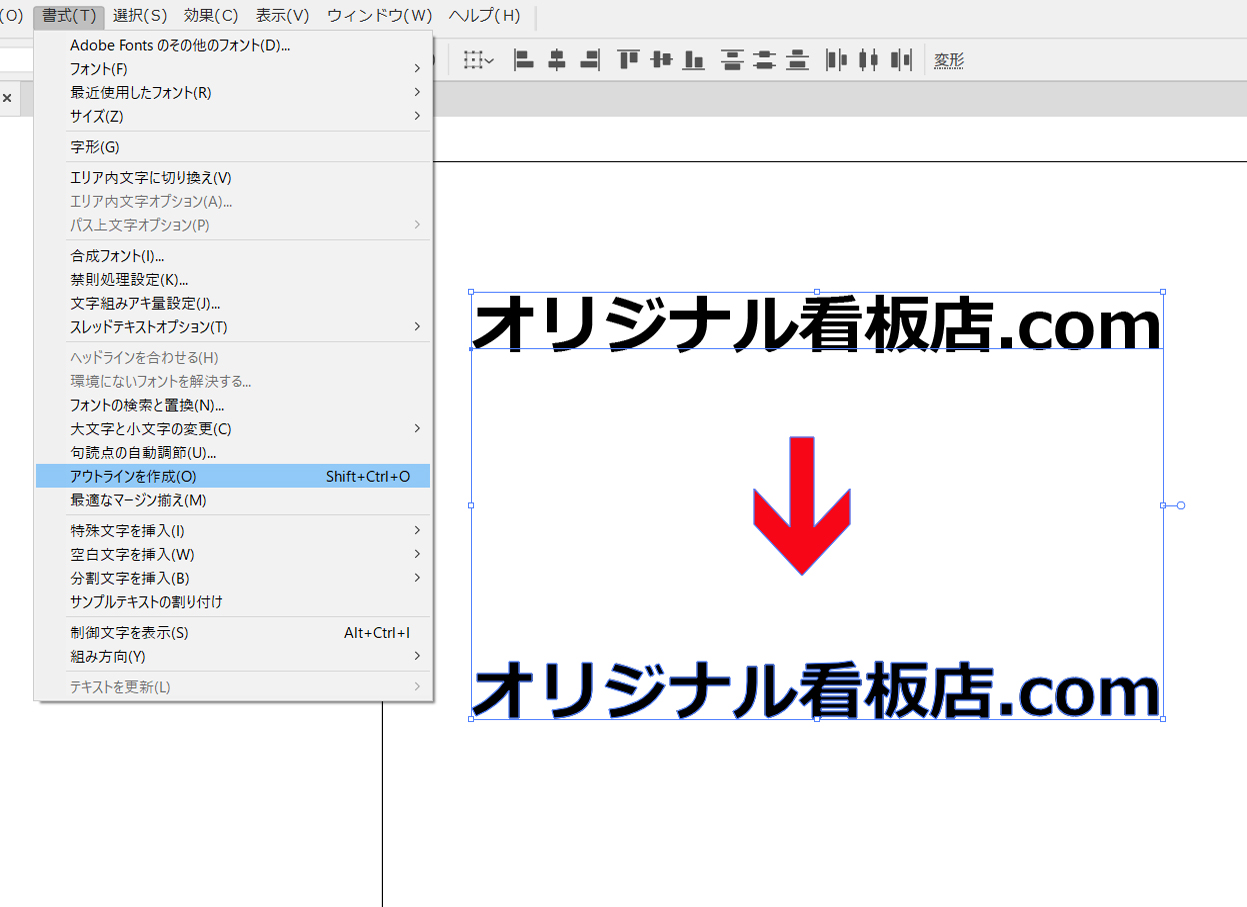Open the ウィンドウ(W) menu
The image size is (1247, 907).
[x=379, y=16]
